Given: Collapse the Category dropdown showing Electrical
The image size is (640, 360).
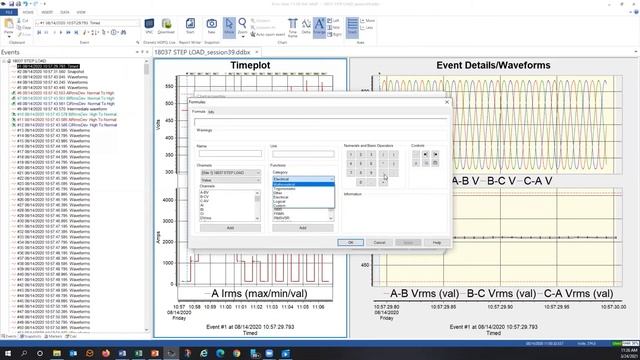Looking at the screenshot, I should [x=303, y=179].
